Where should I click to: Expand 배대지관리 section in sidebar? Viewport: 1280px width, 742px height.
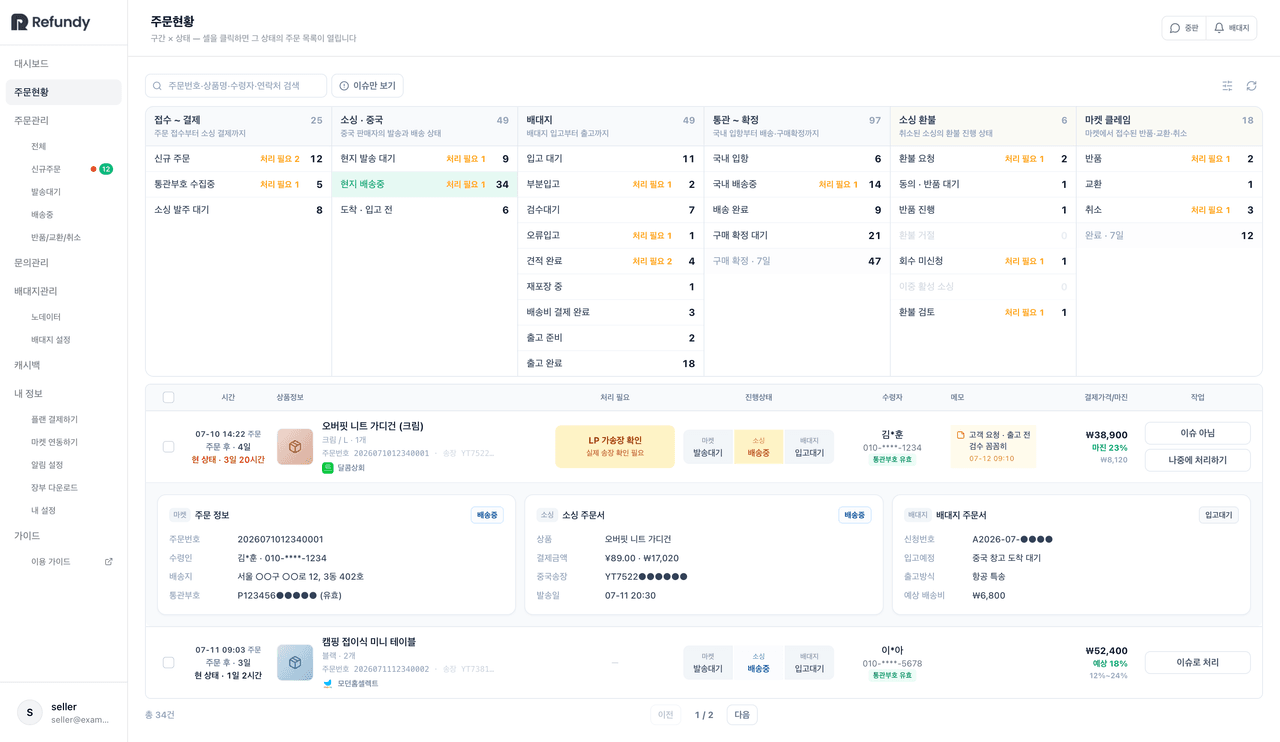64,291
